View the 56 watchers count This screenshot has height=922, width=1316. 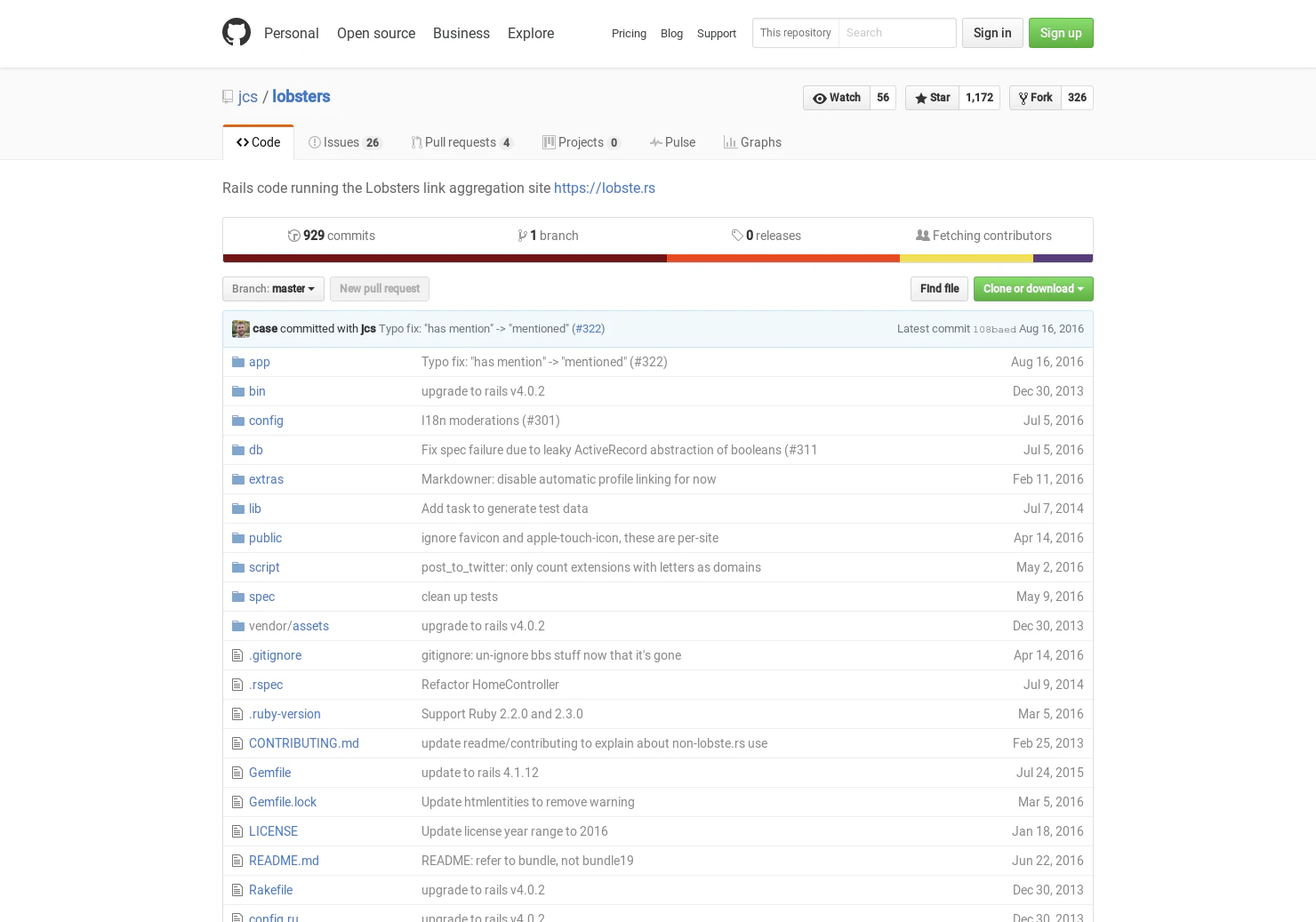coord(883,98)
